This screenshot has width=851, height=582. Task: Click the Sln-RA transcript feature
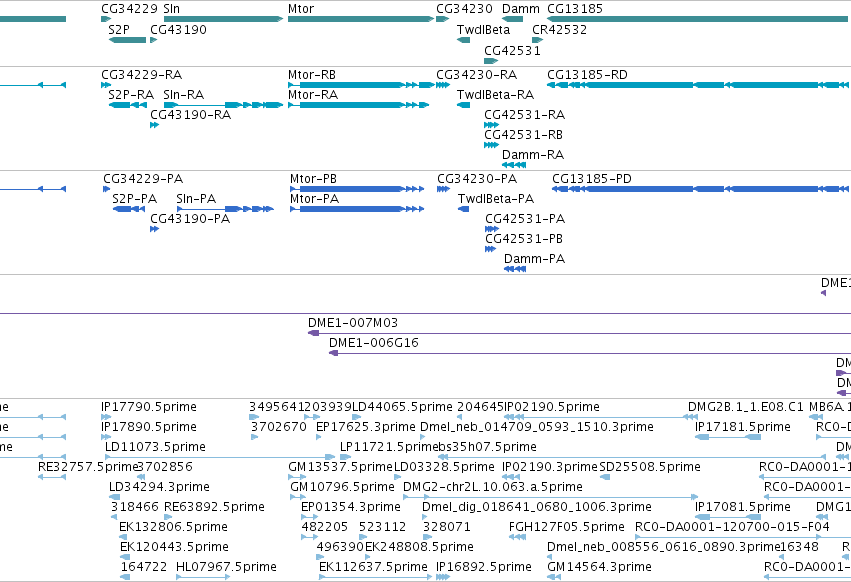click(224, 105)
